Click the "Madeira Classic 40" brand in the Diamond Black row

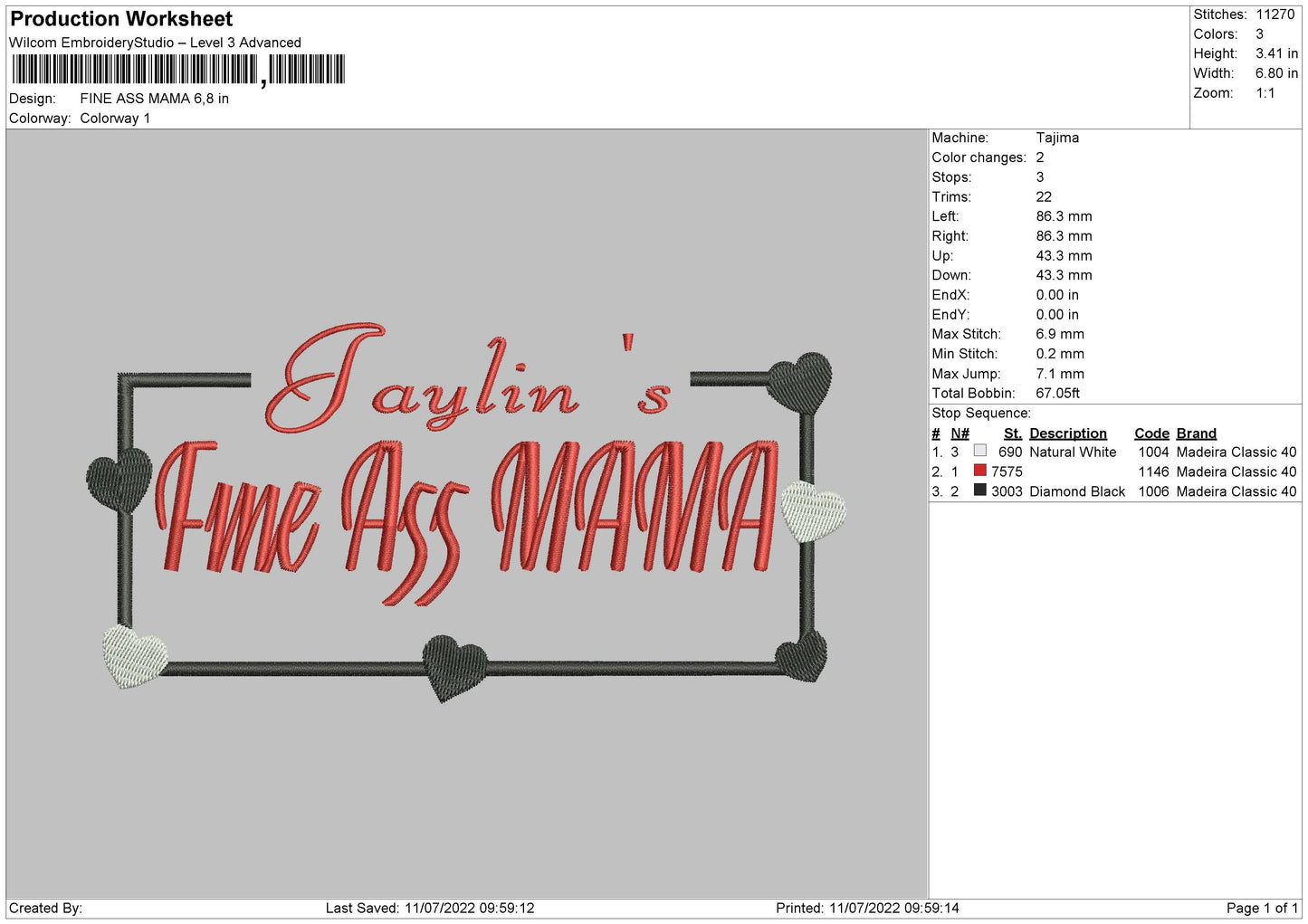(1236, 491)
